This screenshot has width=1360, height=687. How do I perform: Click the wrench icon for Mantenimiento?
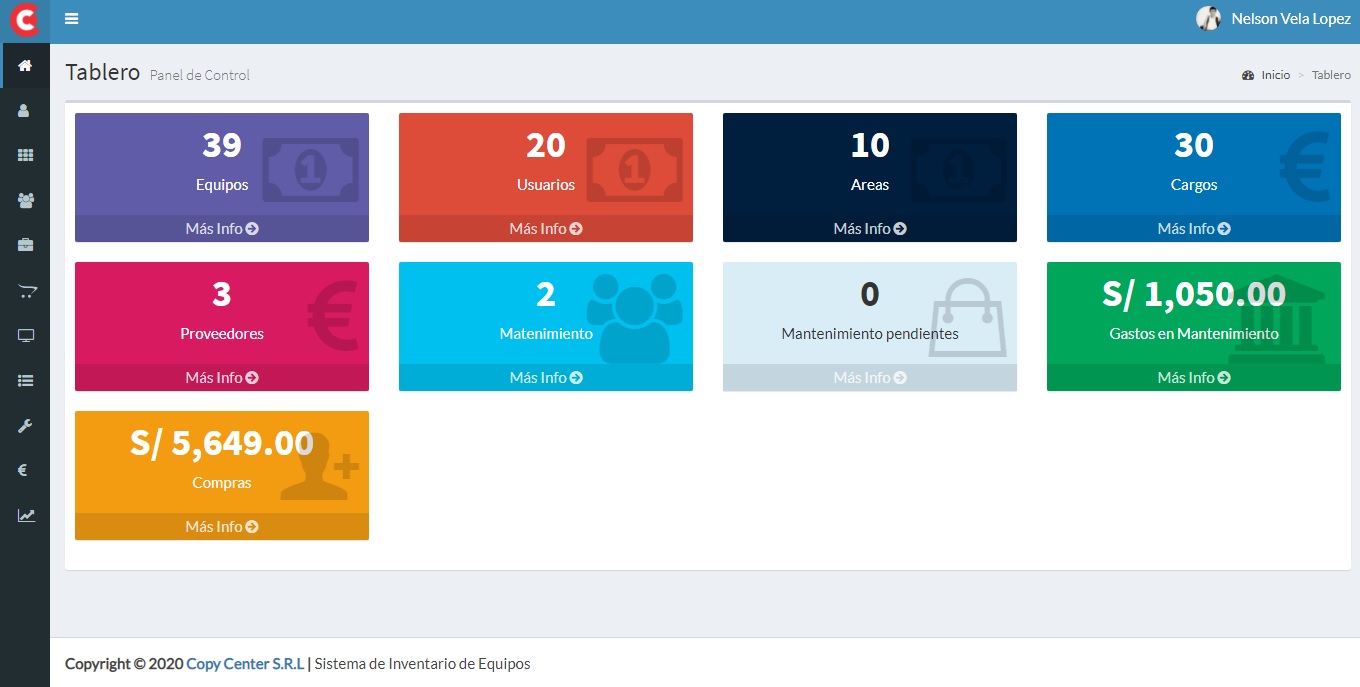(x=24, y=425)
